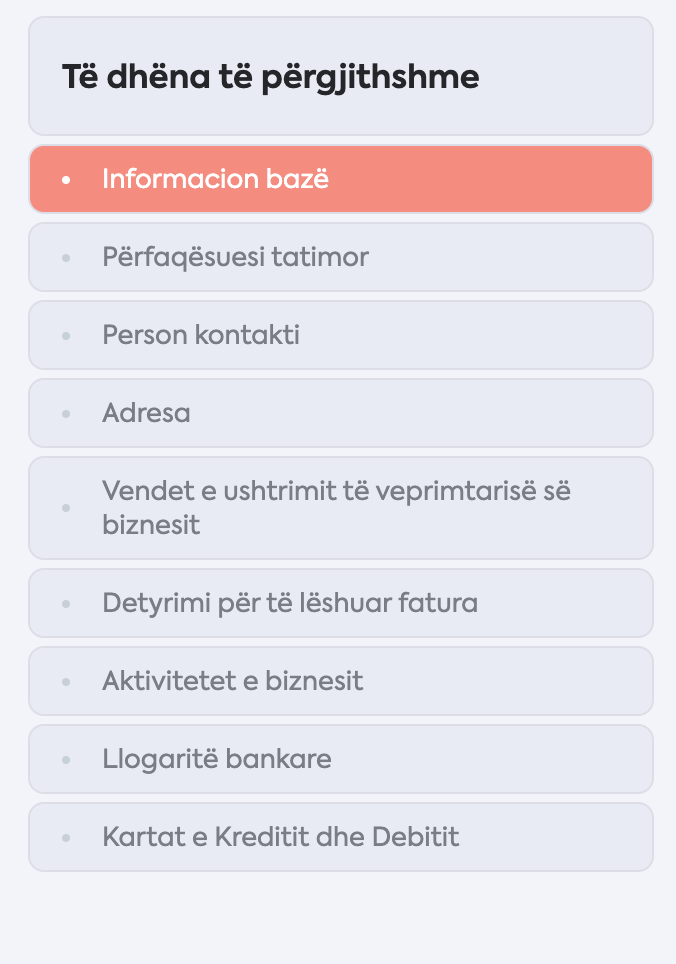
Task: Click the bullet beside Vendet e ushtrimit item
Action: click(66, 508)
